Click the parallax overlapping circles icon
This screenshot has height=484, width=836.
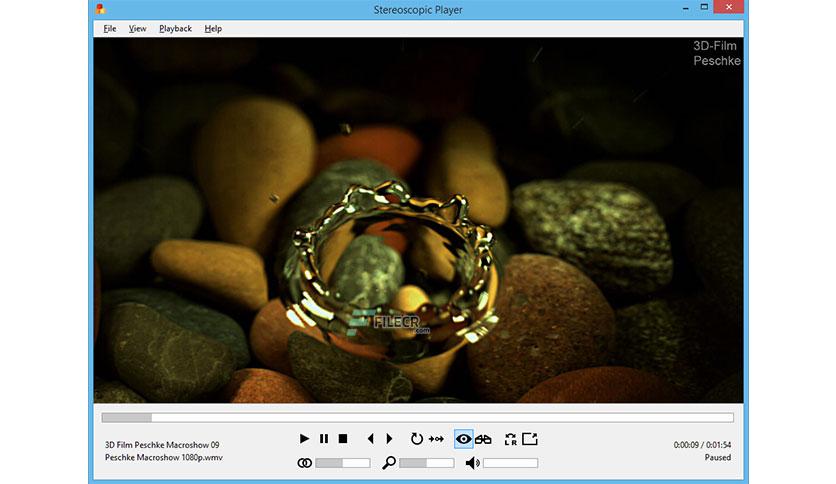[x=304, y=463]
